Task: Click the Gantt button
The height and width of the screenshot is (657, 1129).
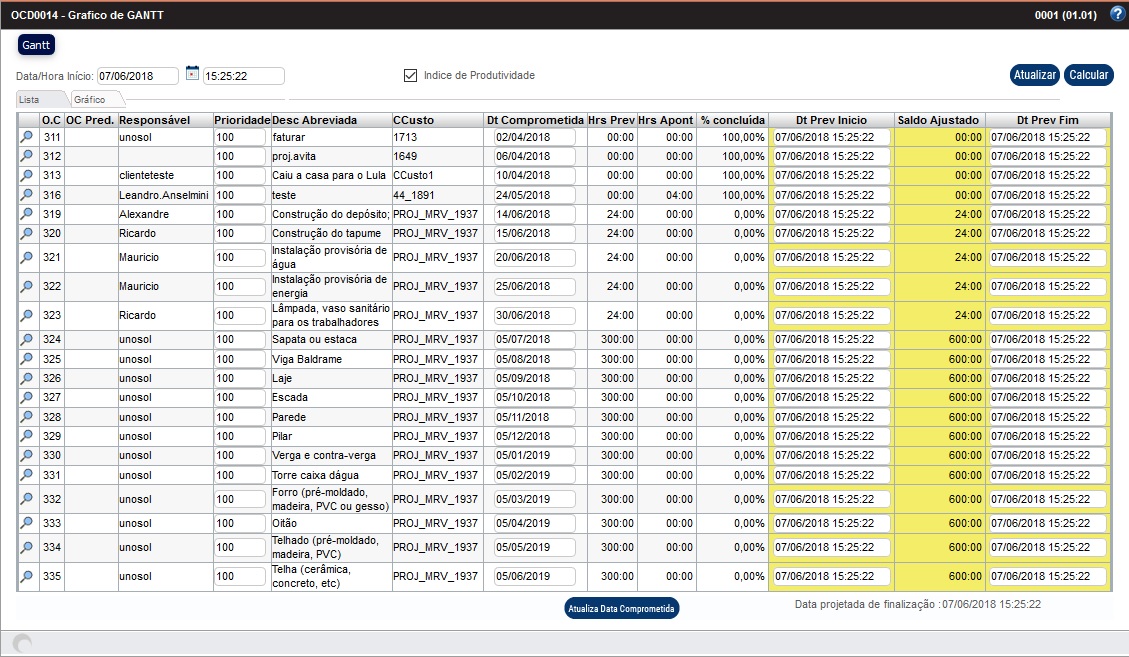Action: point(36,45)
